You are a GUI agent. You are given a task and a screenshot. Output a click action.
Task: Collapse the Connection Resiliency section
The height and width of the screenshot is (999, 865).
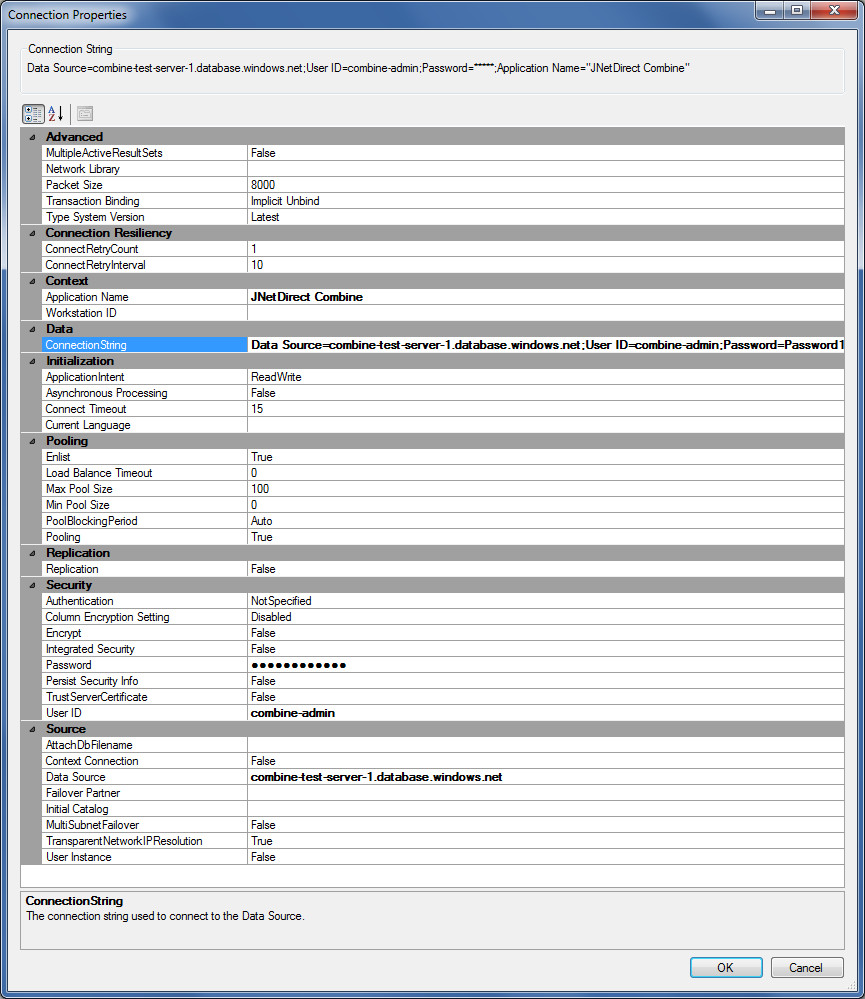[x=31, y=233]
